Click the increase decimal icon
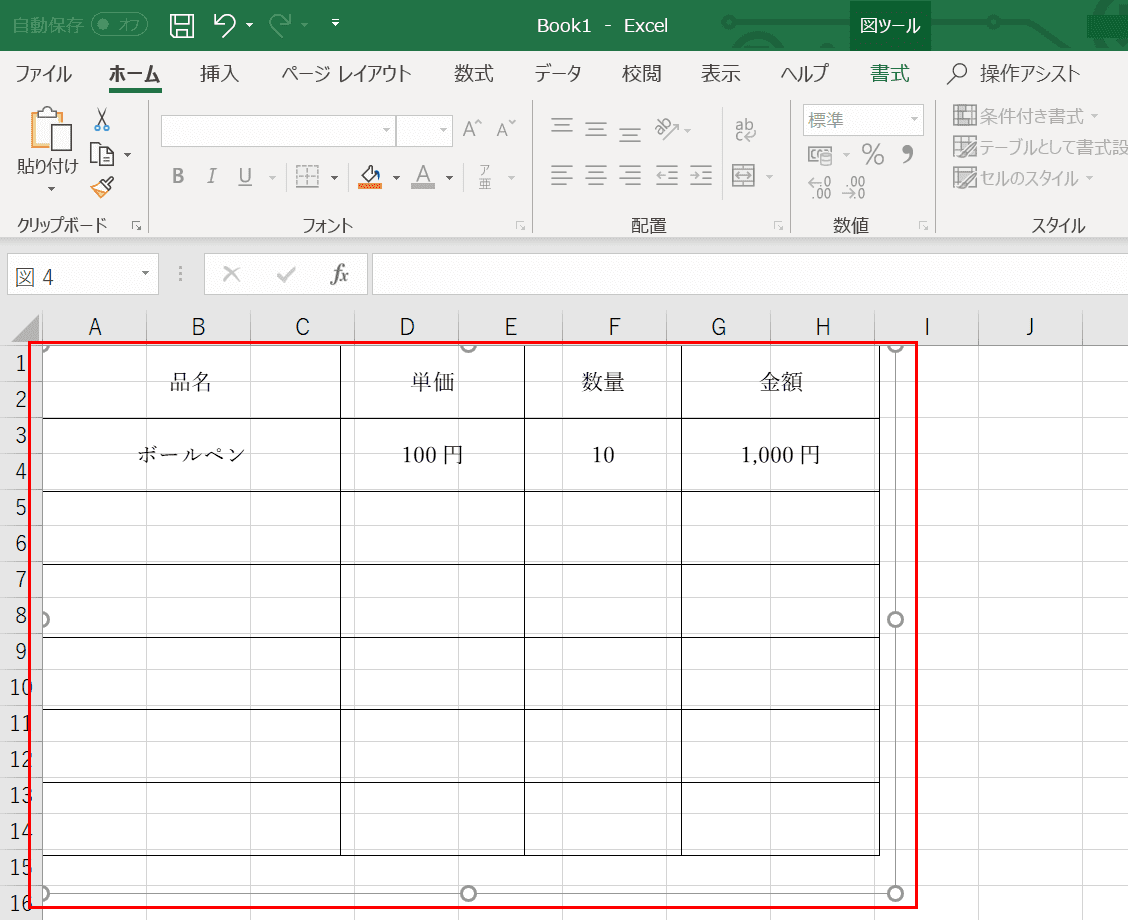The height and width of the screenshot is (920, 1128). click(x=819, y=188)
